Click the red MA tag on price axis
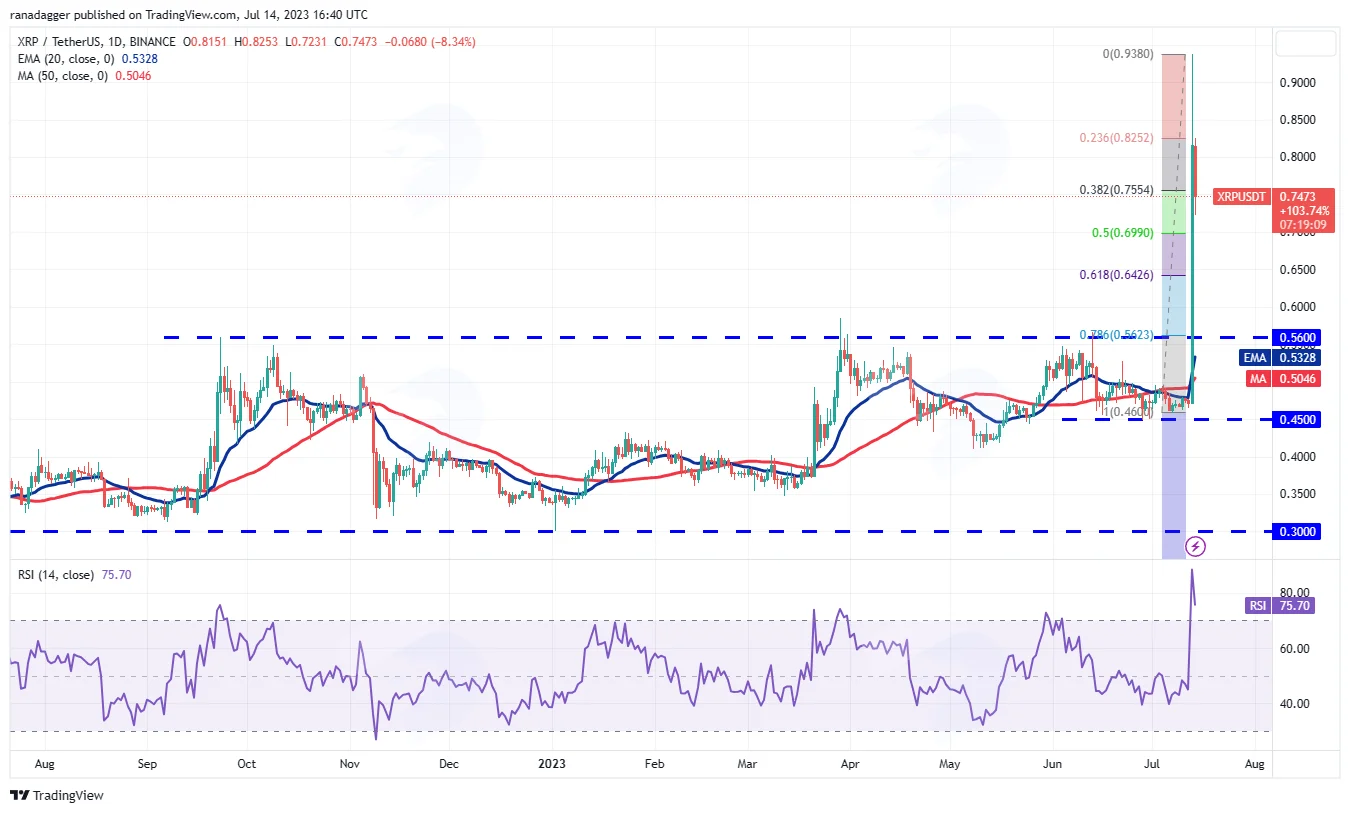This screenshot has height=813, width=1350. click(1258, 379)
